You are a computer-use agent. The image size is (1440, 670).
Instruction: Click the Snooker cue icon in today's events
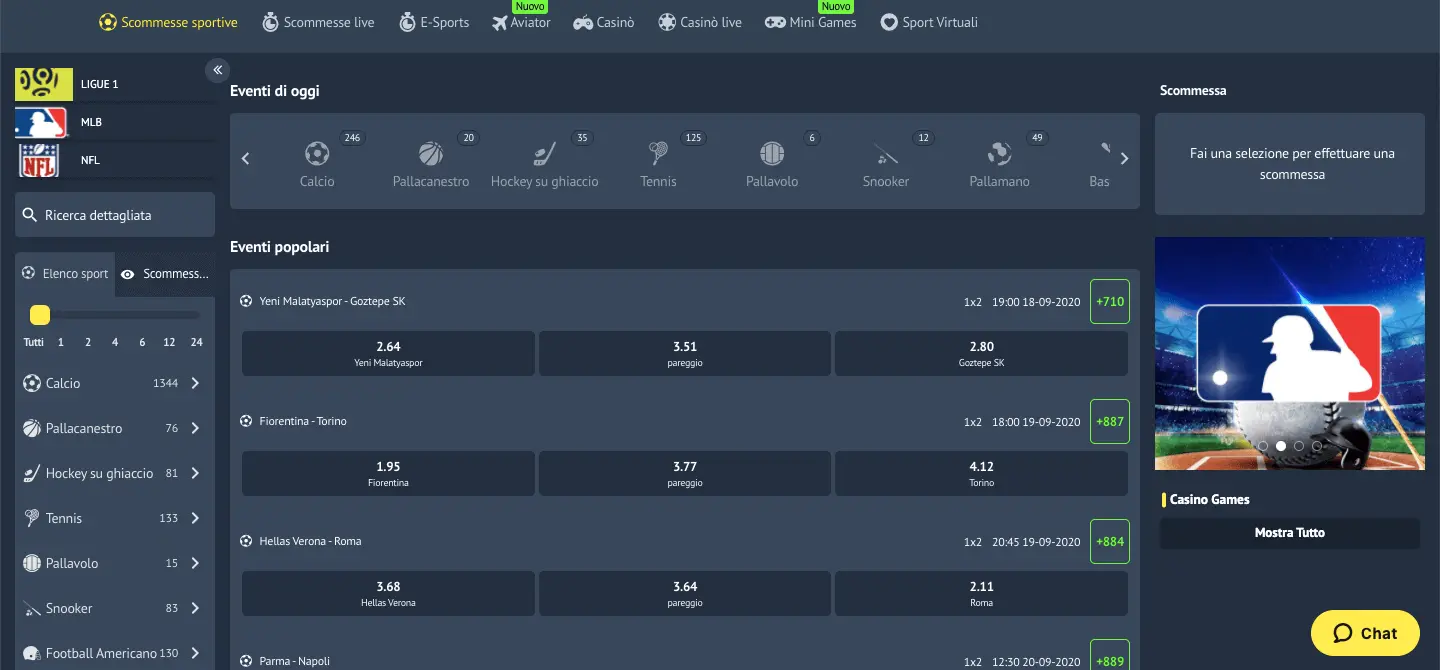click(886, 153)
